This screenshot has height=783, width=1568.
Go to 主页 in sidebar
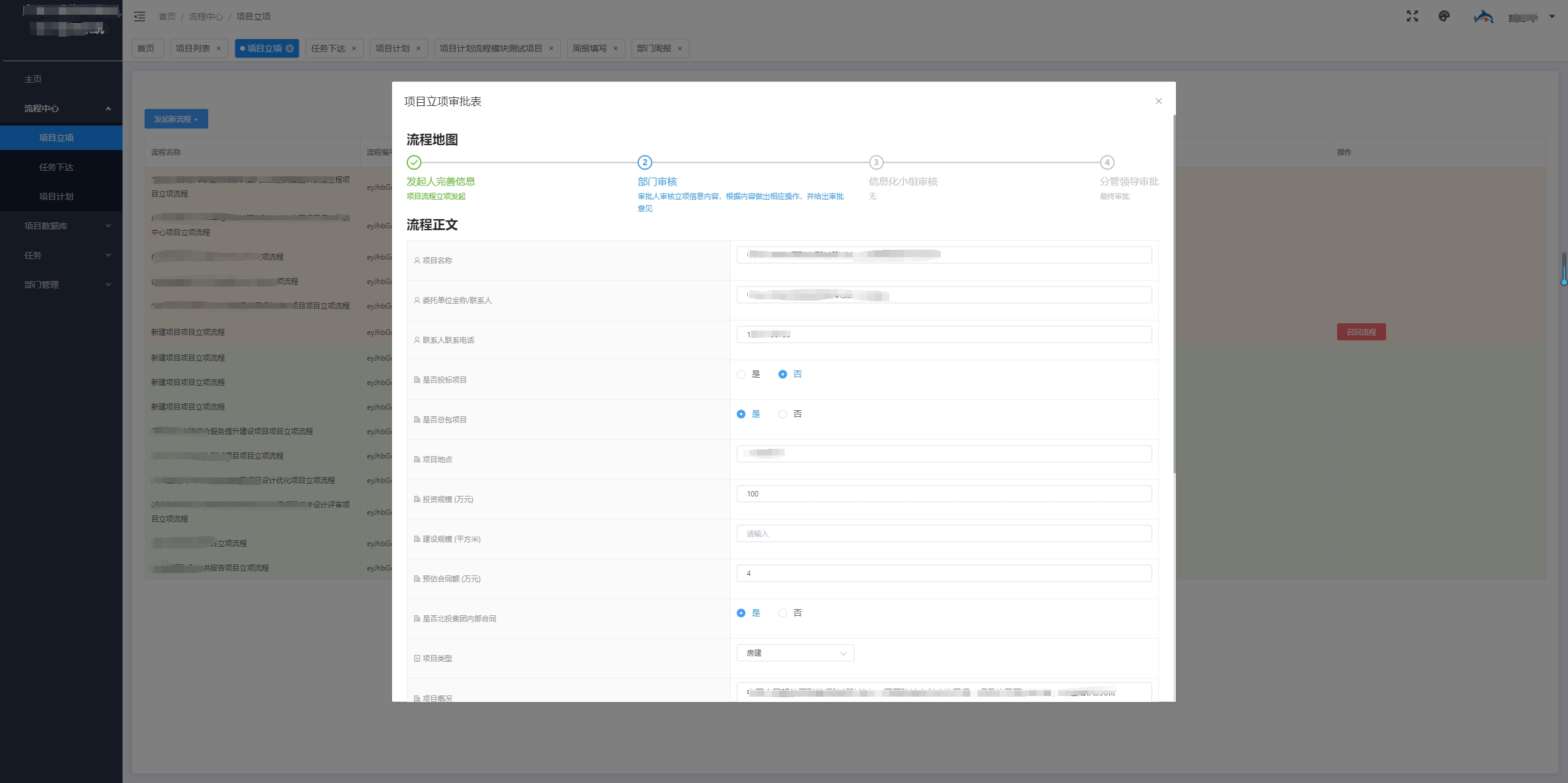(61, 79)
